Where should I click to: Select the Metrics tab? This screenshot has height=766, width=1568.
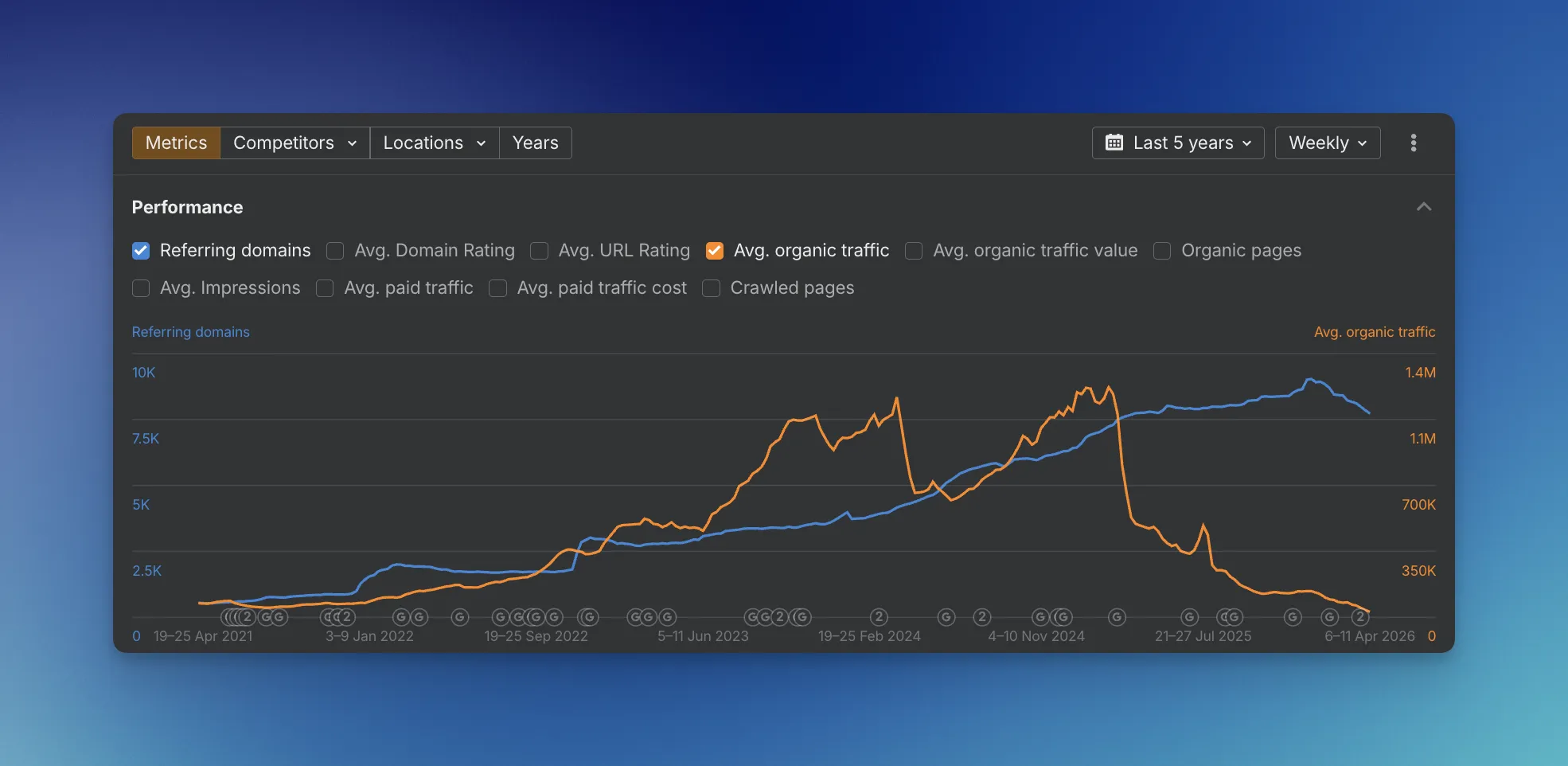(175, 143)
